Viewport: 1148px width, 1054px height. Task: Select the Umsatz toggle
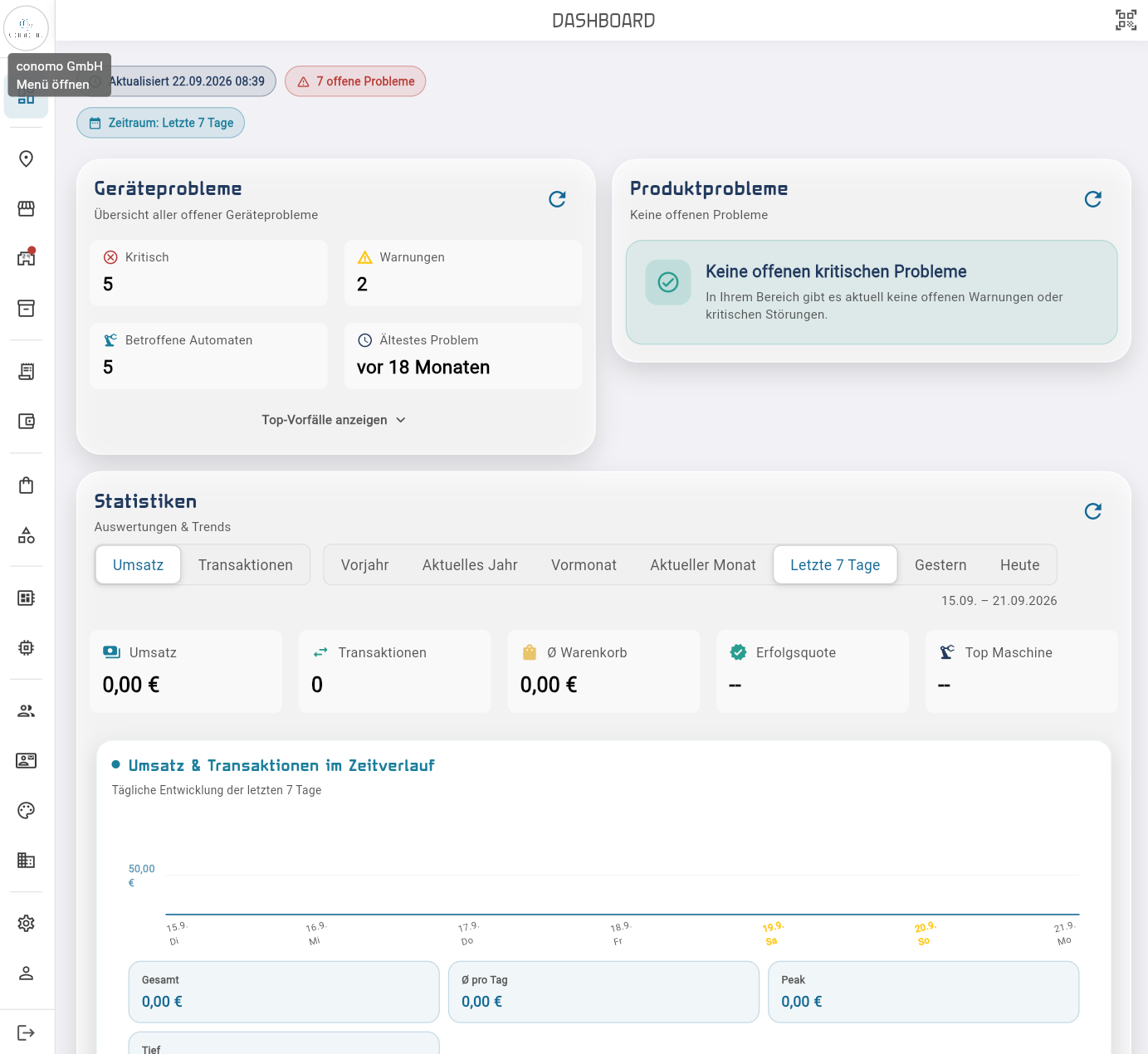138,565
